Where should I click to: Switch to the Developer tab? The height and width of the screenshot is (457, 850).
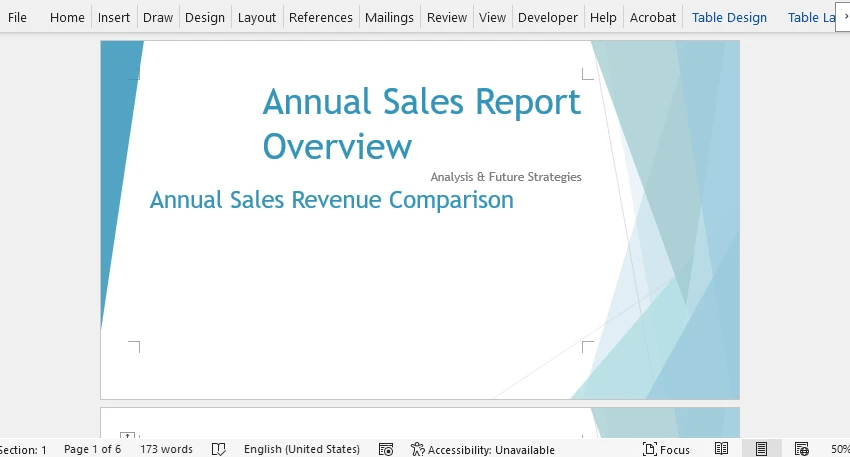(548, 17)
